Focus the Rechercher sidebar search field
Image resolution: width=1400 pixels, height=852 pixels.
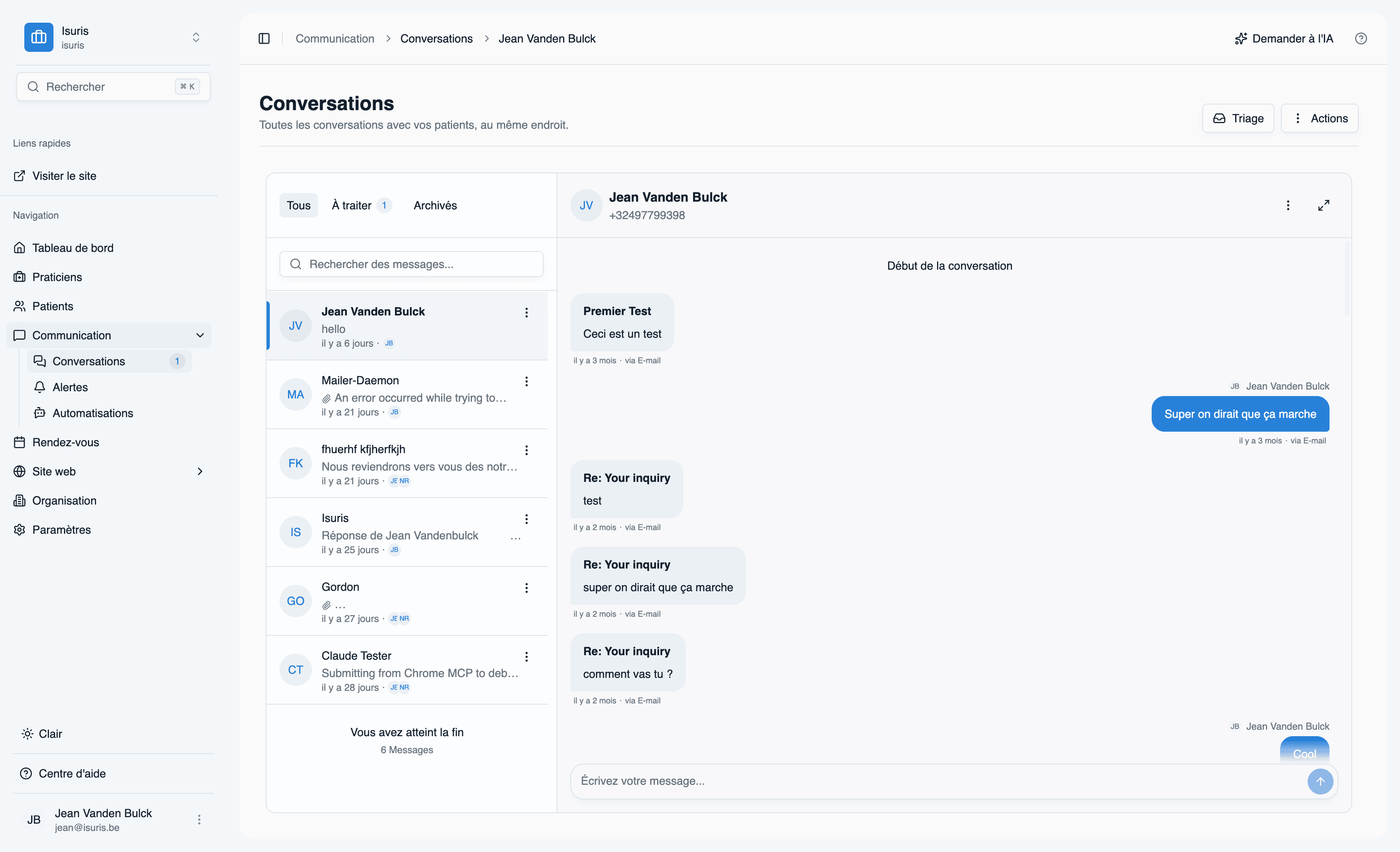pos(113,86)
